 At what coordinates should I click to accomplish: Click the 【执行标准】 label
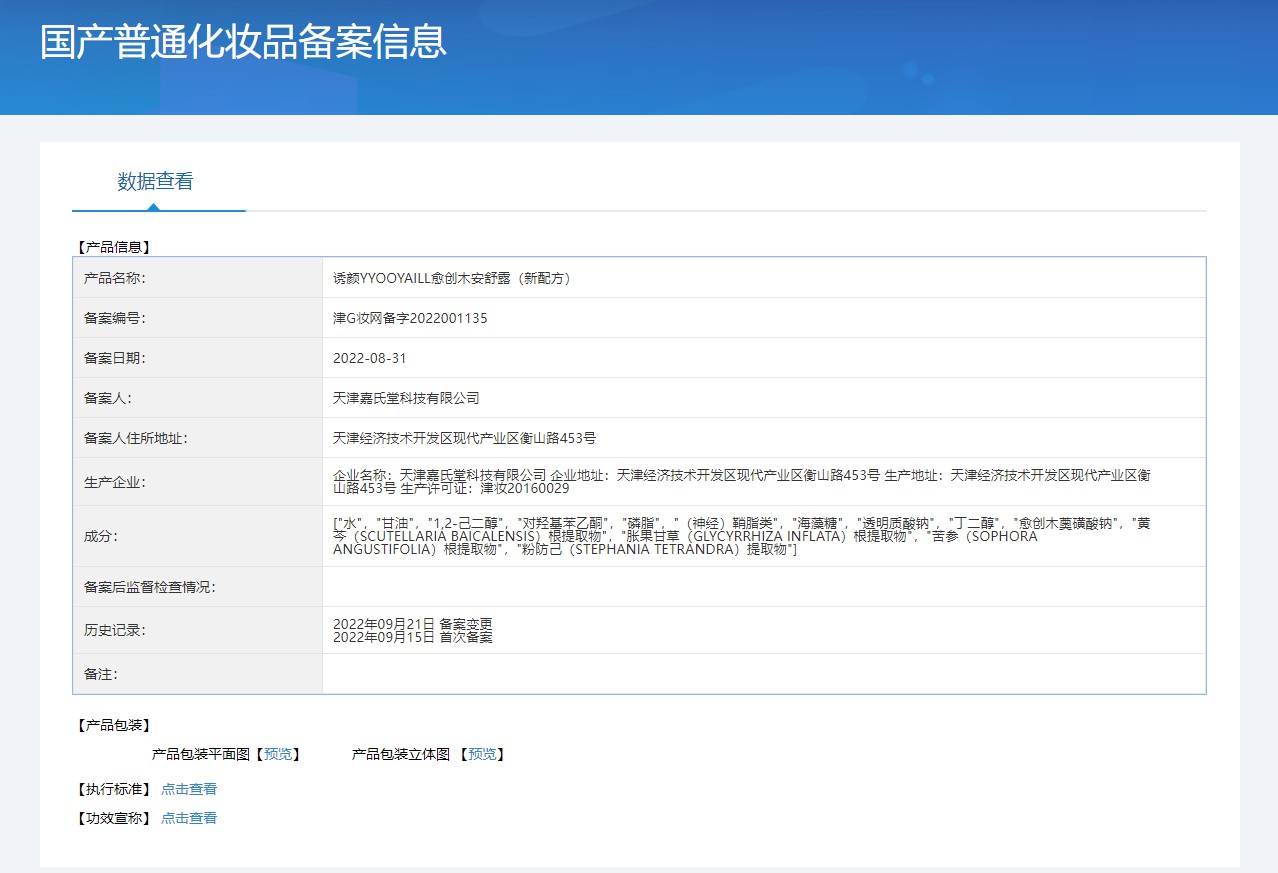point(113,789)
